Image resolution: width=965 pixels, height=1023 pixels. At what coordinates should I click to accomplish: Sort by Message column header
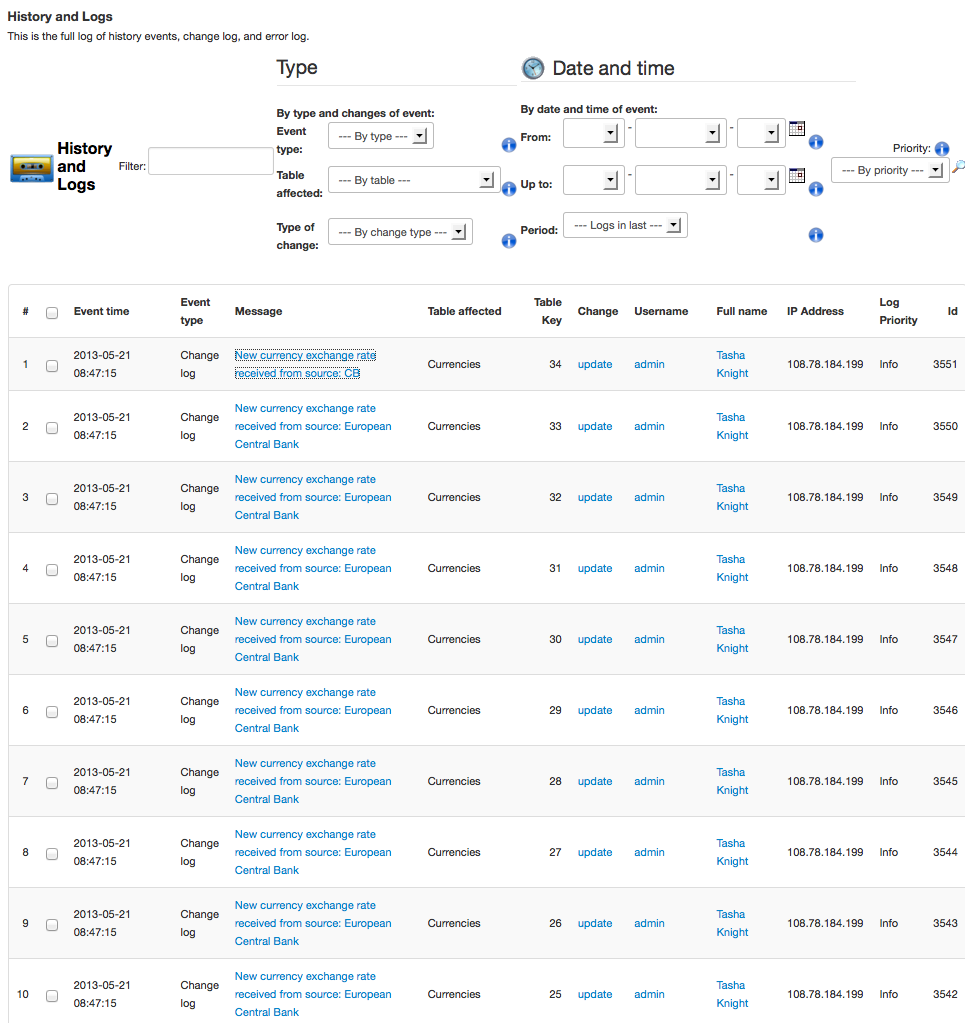[x=258, y=311]
